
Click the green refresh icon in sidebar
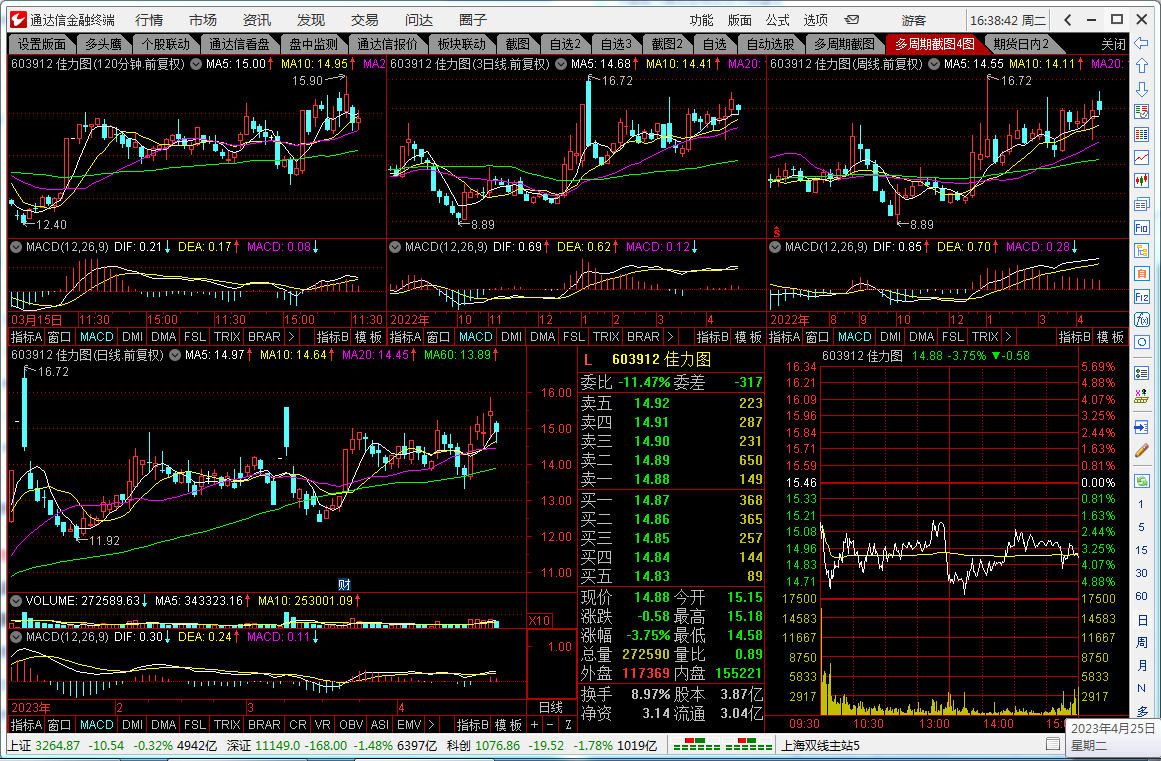point(1141,481)
